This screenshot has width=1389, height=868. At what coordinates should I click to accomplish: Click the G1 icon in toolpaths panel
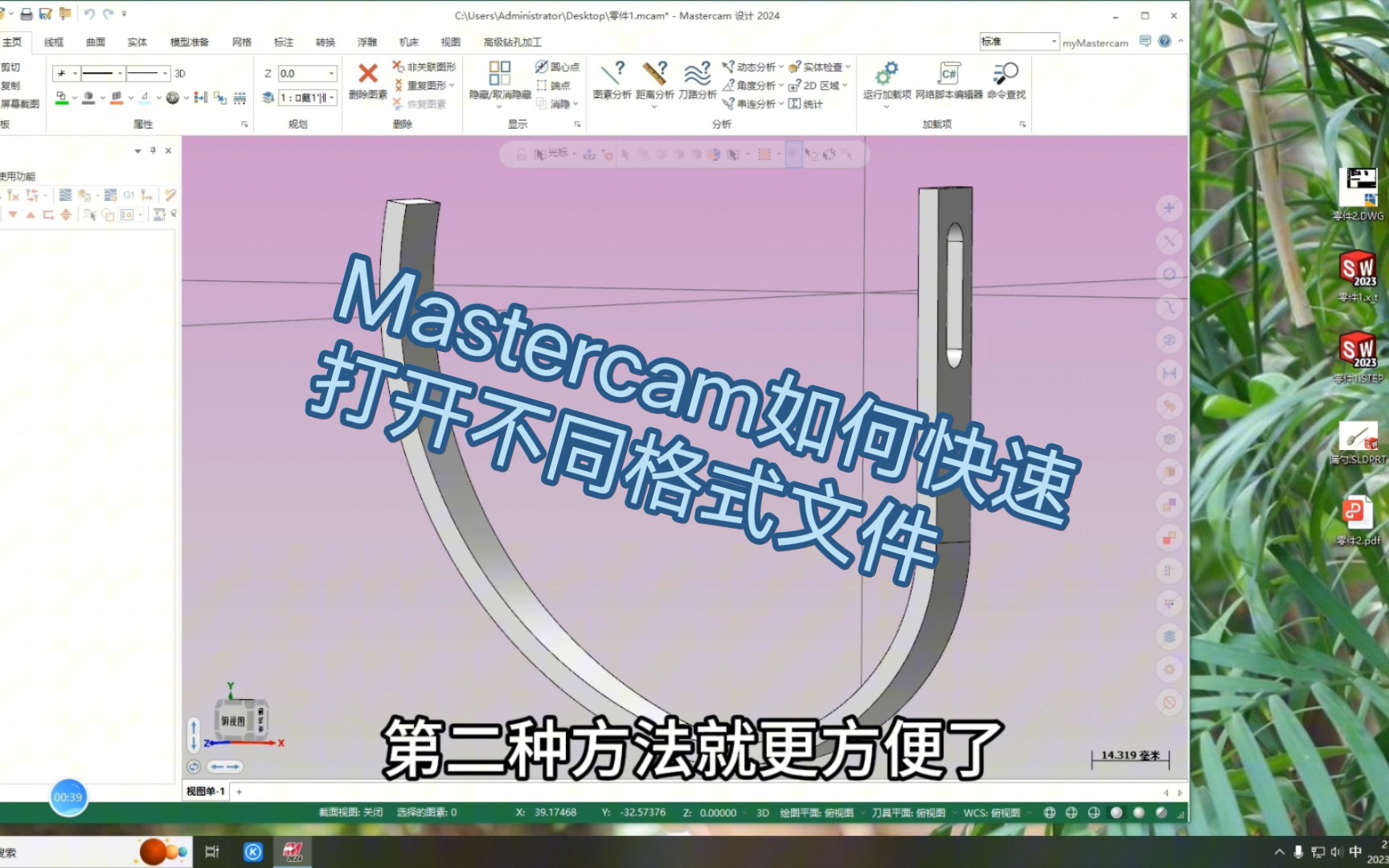point(129,195)
